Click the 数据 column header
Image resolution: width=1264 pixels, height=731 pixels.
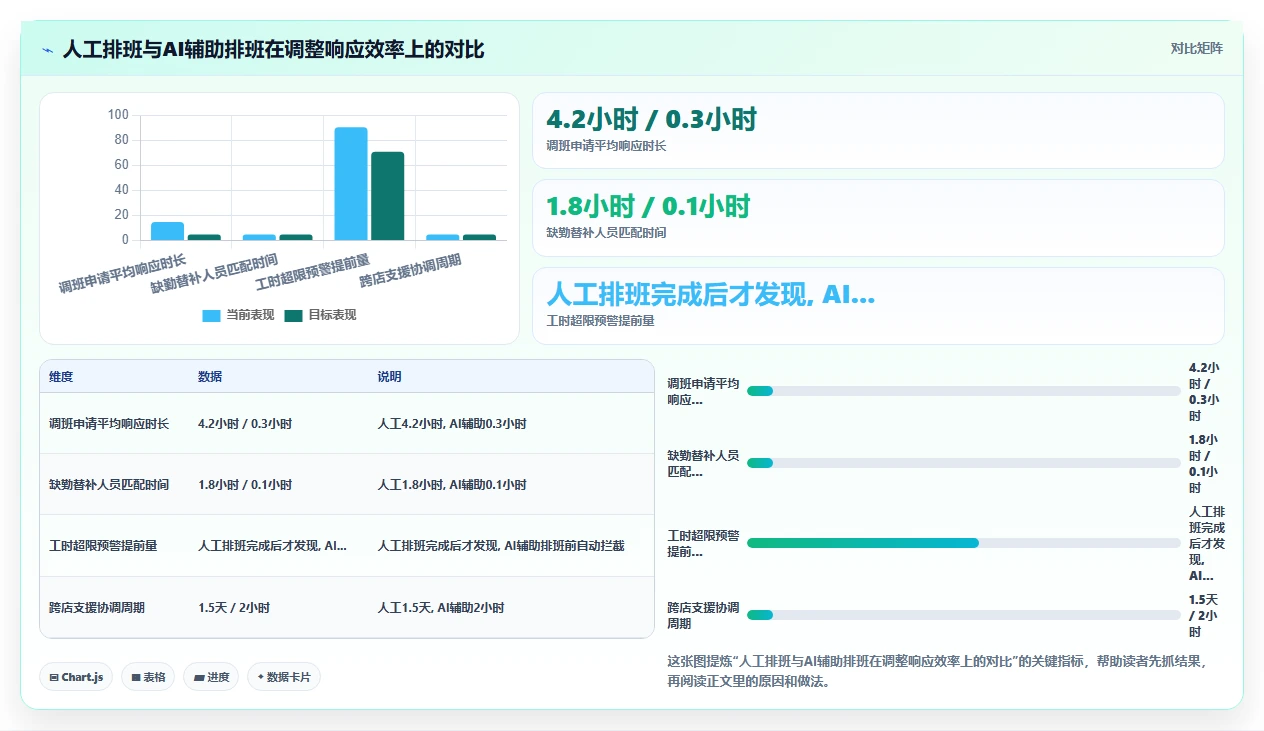pos(210,377)
